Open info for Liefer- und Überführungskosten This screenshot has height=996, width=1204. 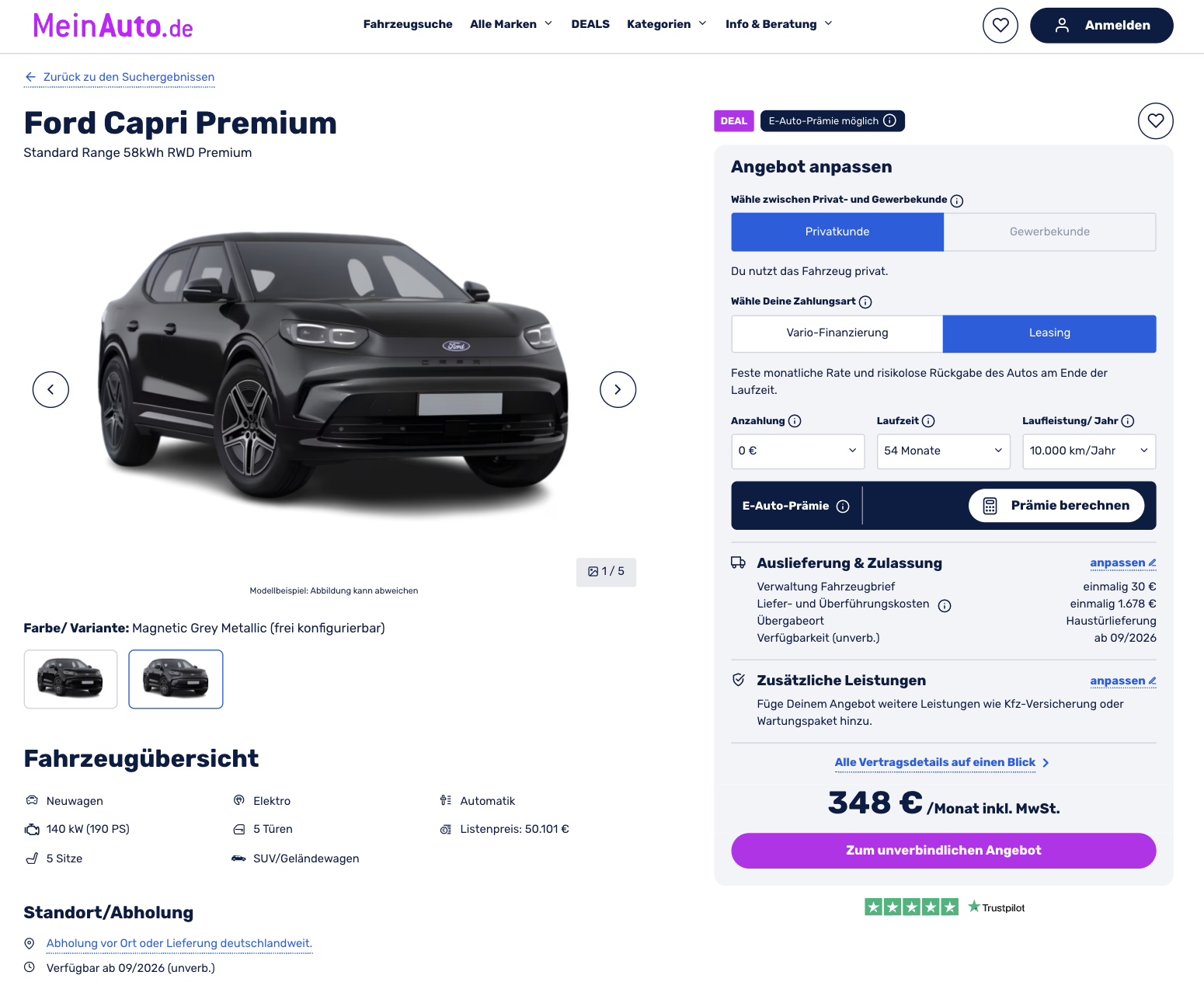click(945, 606)
